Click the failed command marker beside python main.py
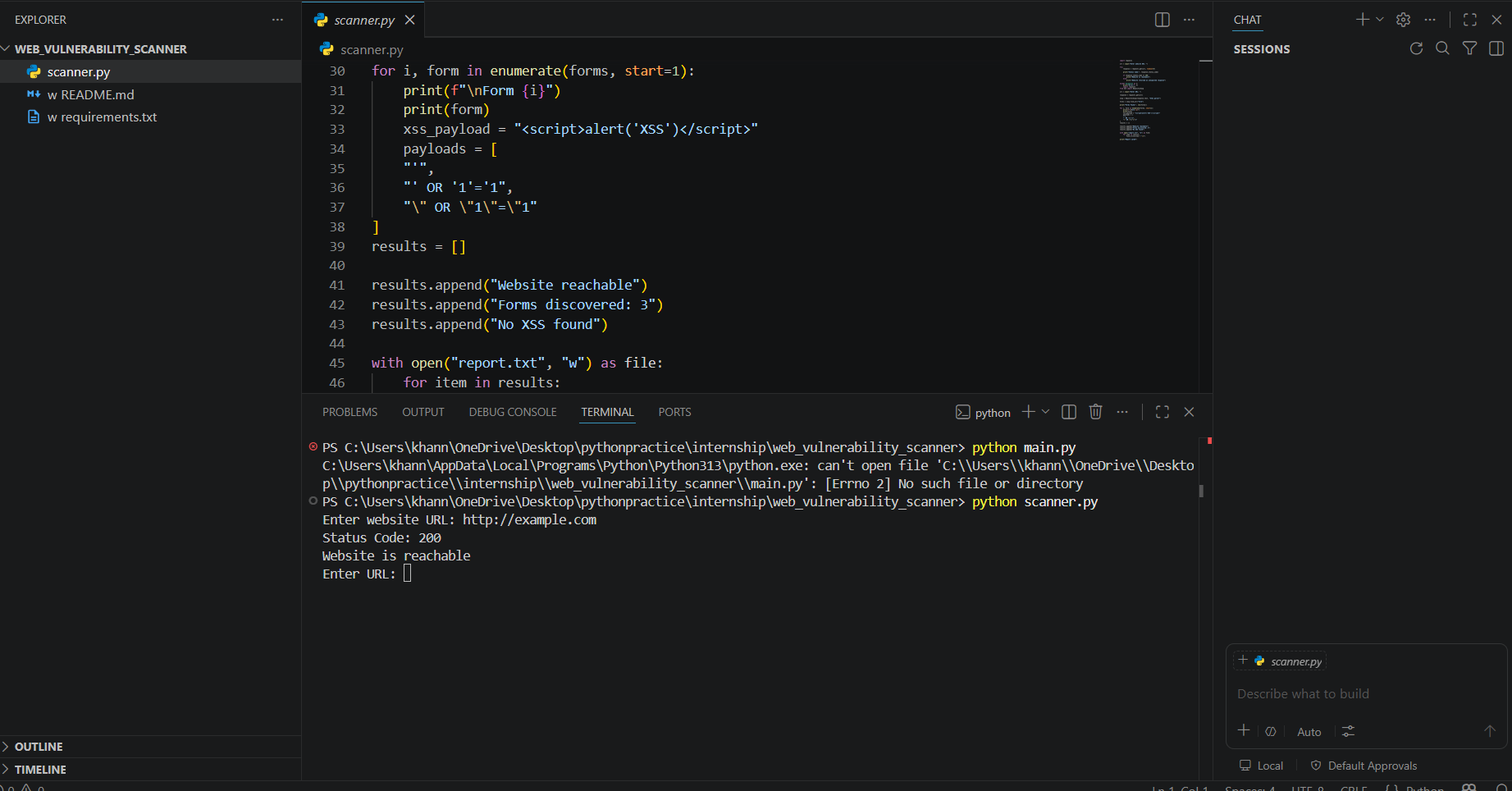The width and height of the screenshot is (1512, 791). tap(313, 447)
